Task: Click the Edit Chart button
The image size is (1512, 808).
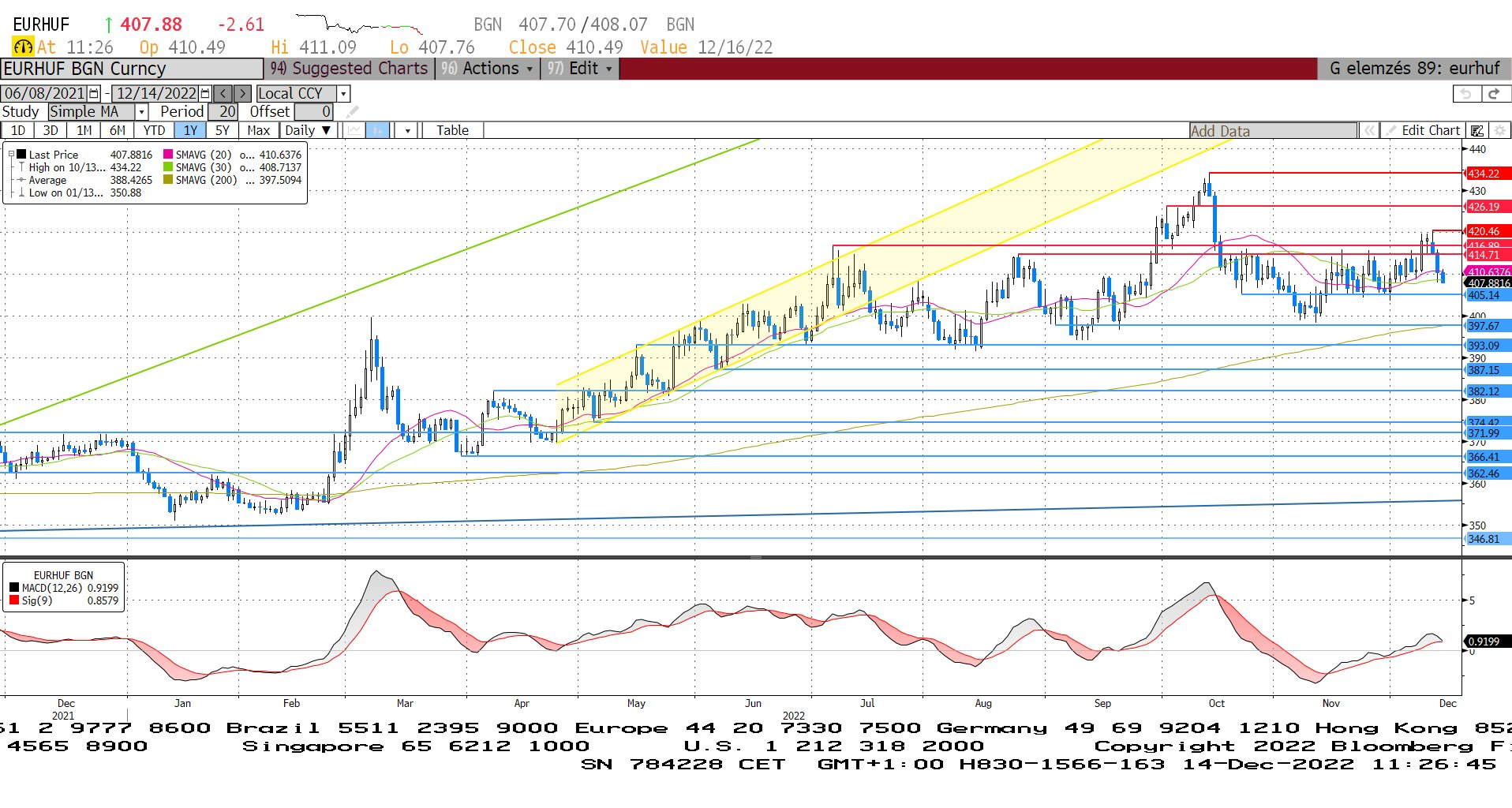Action: pos(1423,130)
